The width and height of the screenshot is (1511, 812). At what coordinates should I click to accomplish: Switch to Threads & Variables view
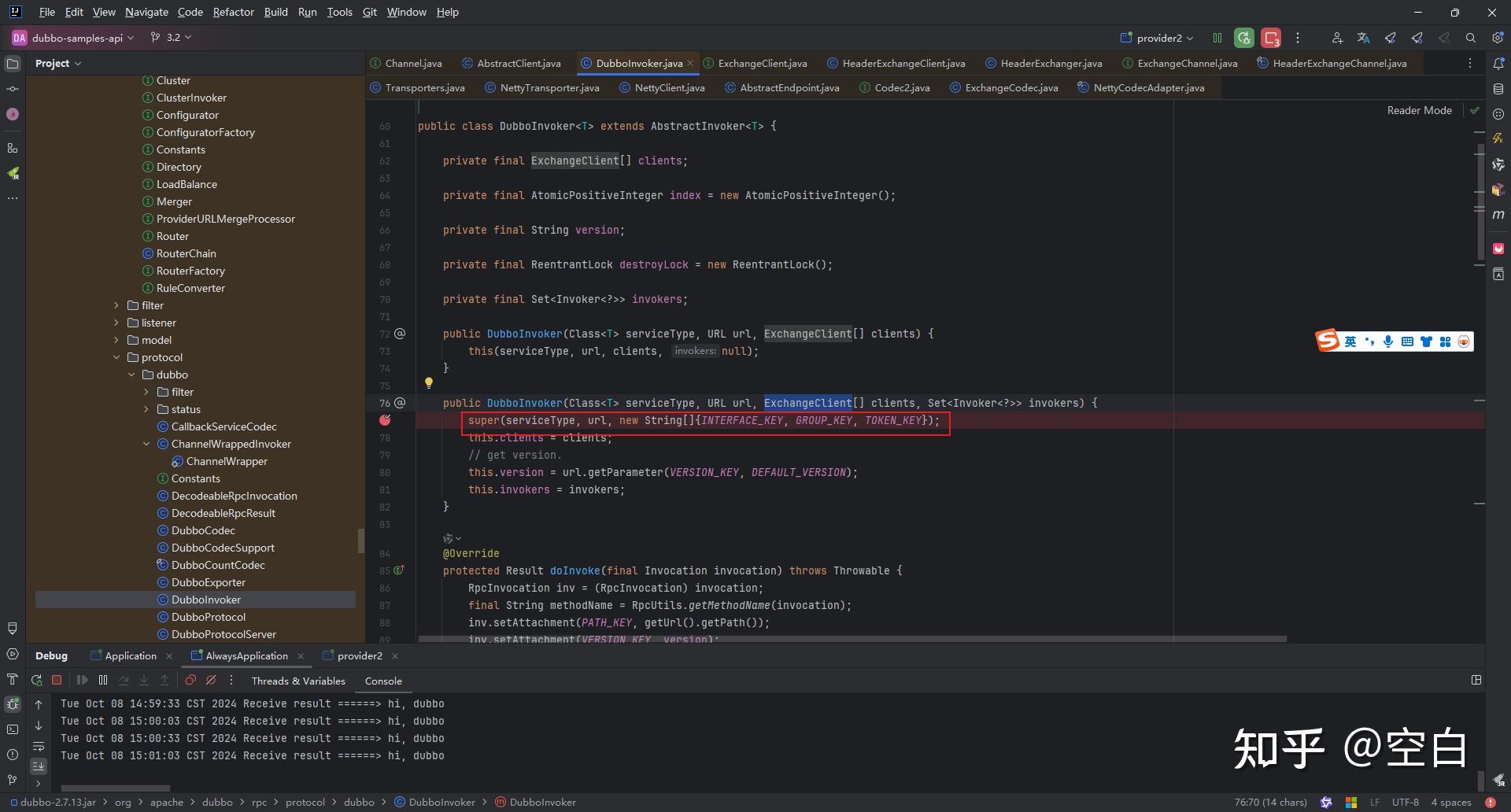coord(298,681)
